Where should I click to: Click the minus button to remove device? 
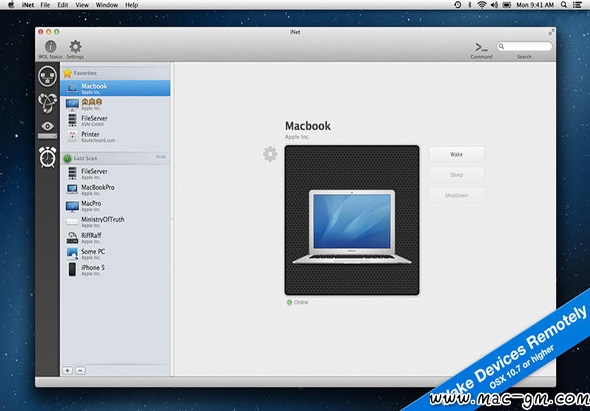click(x=80, y=370)
